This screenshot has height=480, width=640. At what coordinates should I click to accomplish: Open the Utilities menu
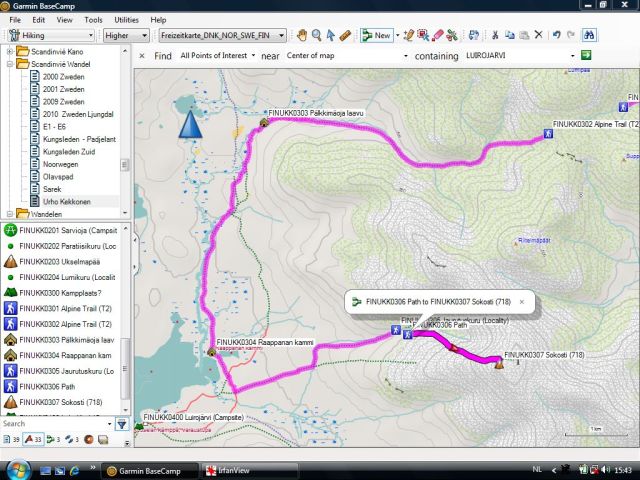pyautogui.click(x=127, y=19)
